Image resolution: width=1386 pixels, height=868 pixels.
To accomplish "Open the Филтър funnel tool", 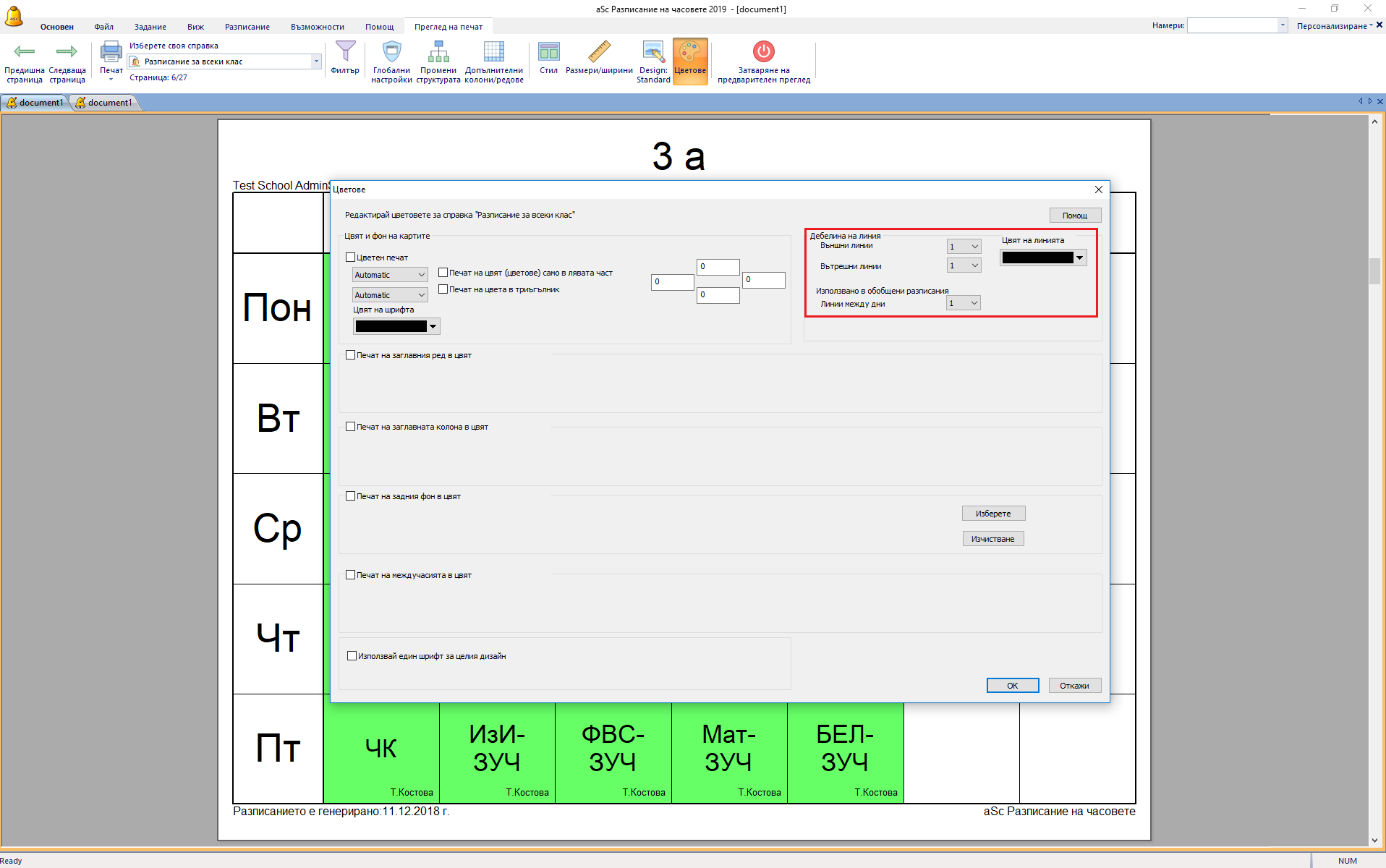I will 345,52.
